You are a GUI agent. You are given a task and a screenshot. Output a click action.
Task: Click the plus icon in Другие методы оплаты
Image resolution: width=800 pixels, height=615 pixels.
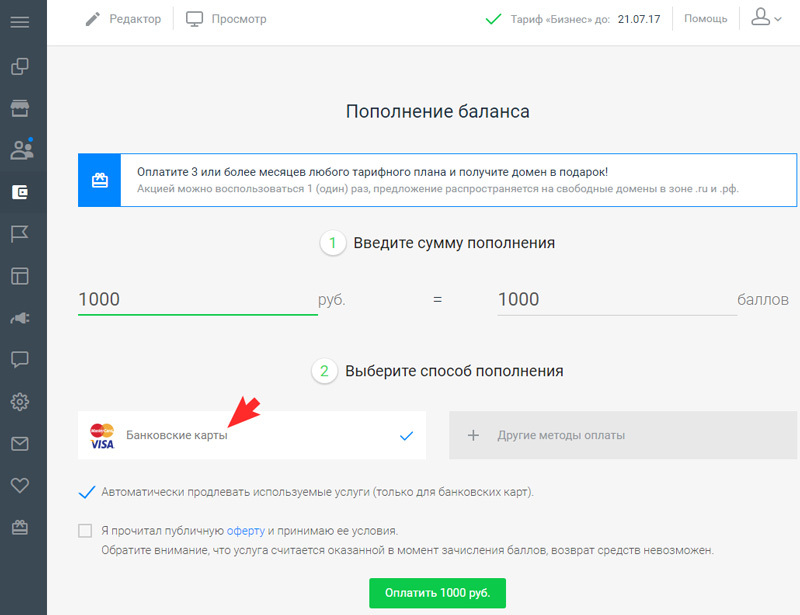(473, 435)
